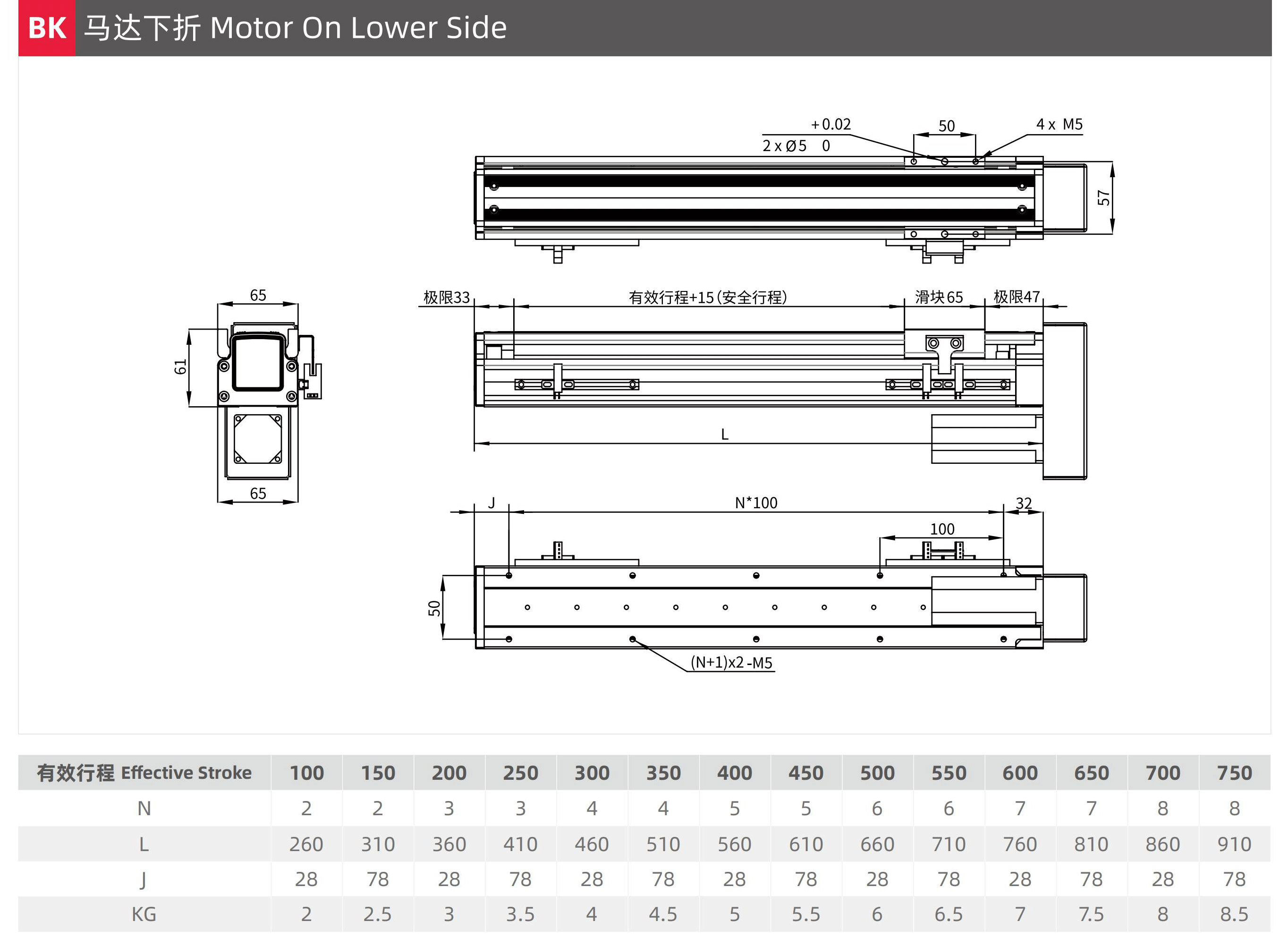
Task: Select the 100 stroke column header
Action: point(307,773)
